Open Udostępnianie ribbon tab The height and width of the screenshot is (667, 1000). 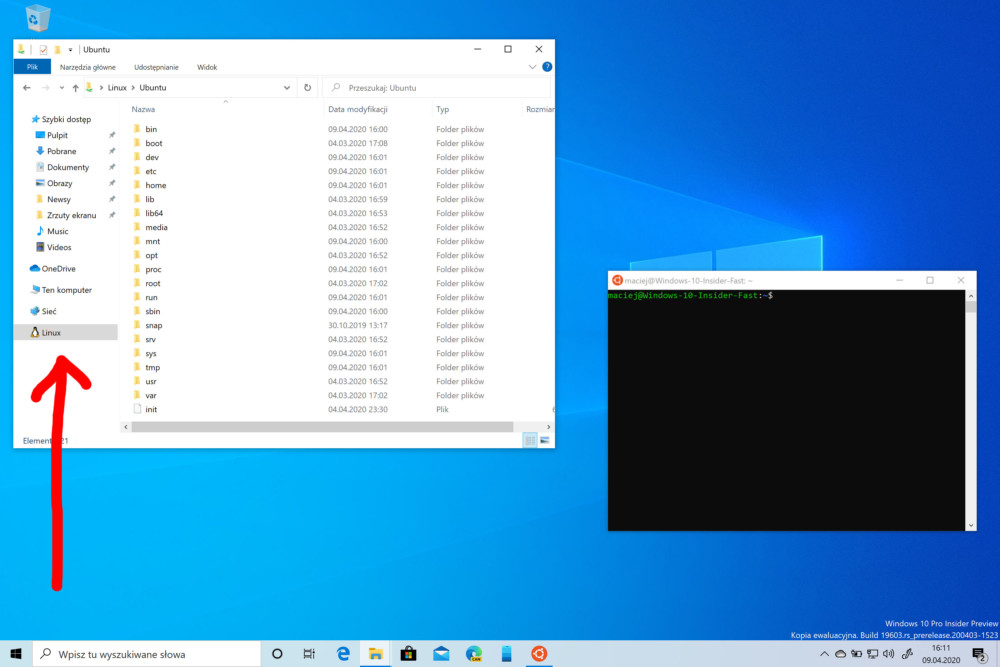pyautogui.click(x=156, y=67)
